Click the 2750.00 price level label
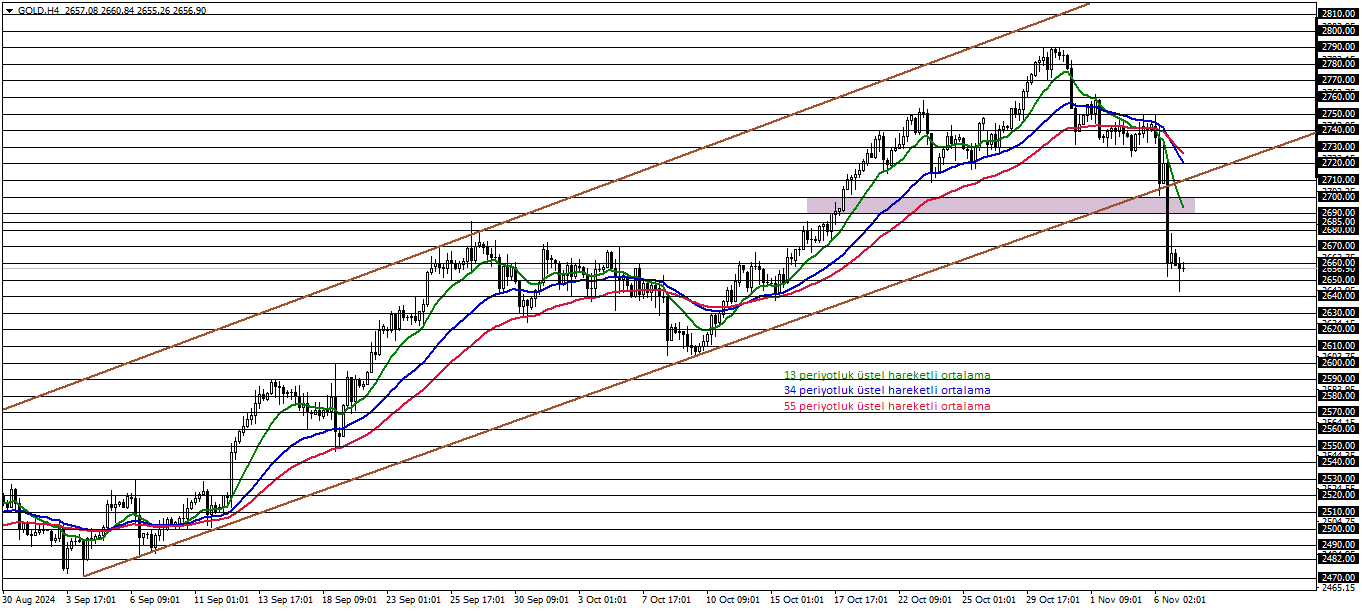 click(x=1338, y=114)
